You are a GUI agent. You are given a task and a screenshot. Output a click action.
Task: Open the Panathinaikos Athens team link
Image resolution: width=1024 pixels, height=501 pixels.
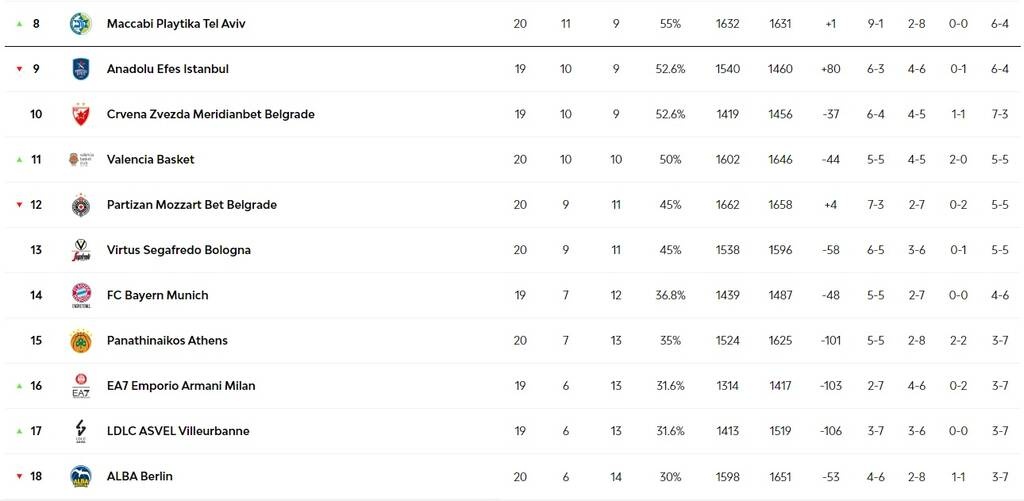[x=167, y=341]
